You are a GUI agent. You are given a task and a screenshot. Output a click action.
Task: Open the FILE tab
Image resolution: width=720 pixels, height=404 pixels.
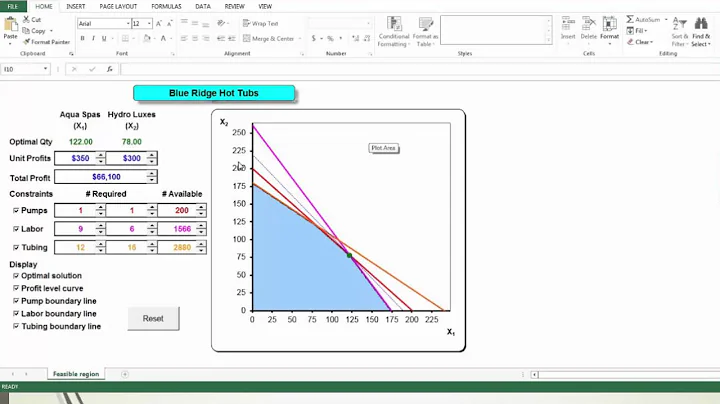(13, 6)
